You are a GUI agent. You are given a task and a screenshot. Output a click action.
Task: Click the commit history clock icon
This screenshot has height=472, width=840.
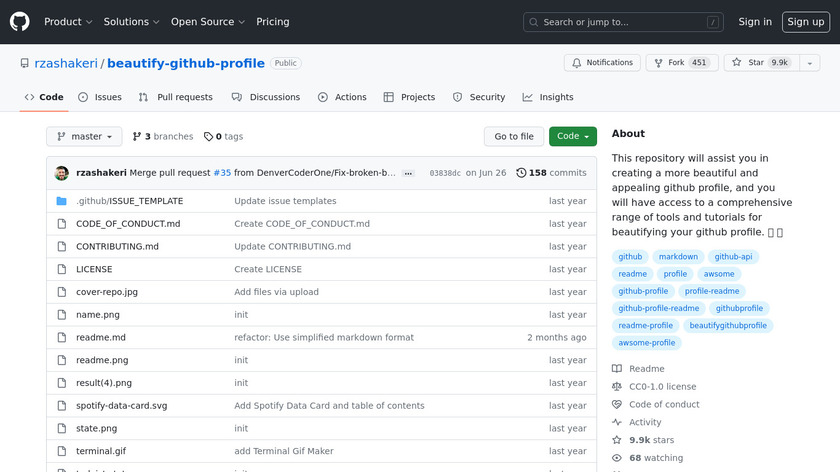click(521, 173)
